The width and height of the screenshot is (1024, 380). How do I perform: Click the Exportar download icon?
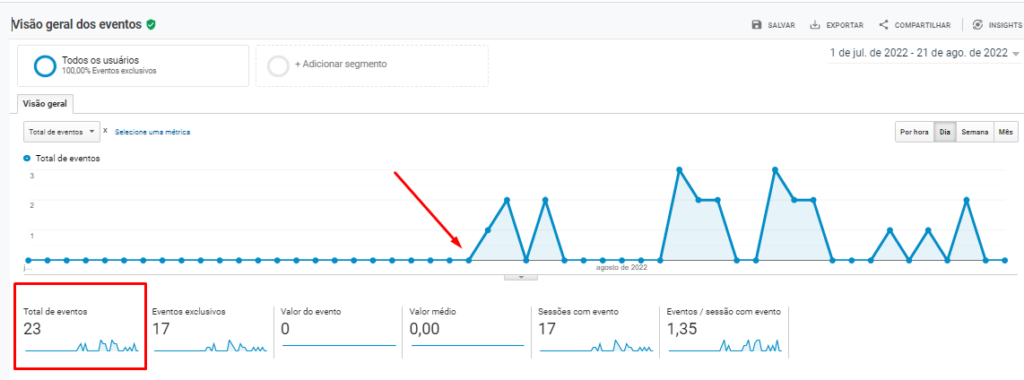tap(814, 25)
